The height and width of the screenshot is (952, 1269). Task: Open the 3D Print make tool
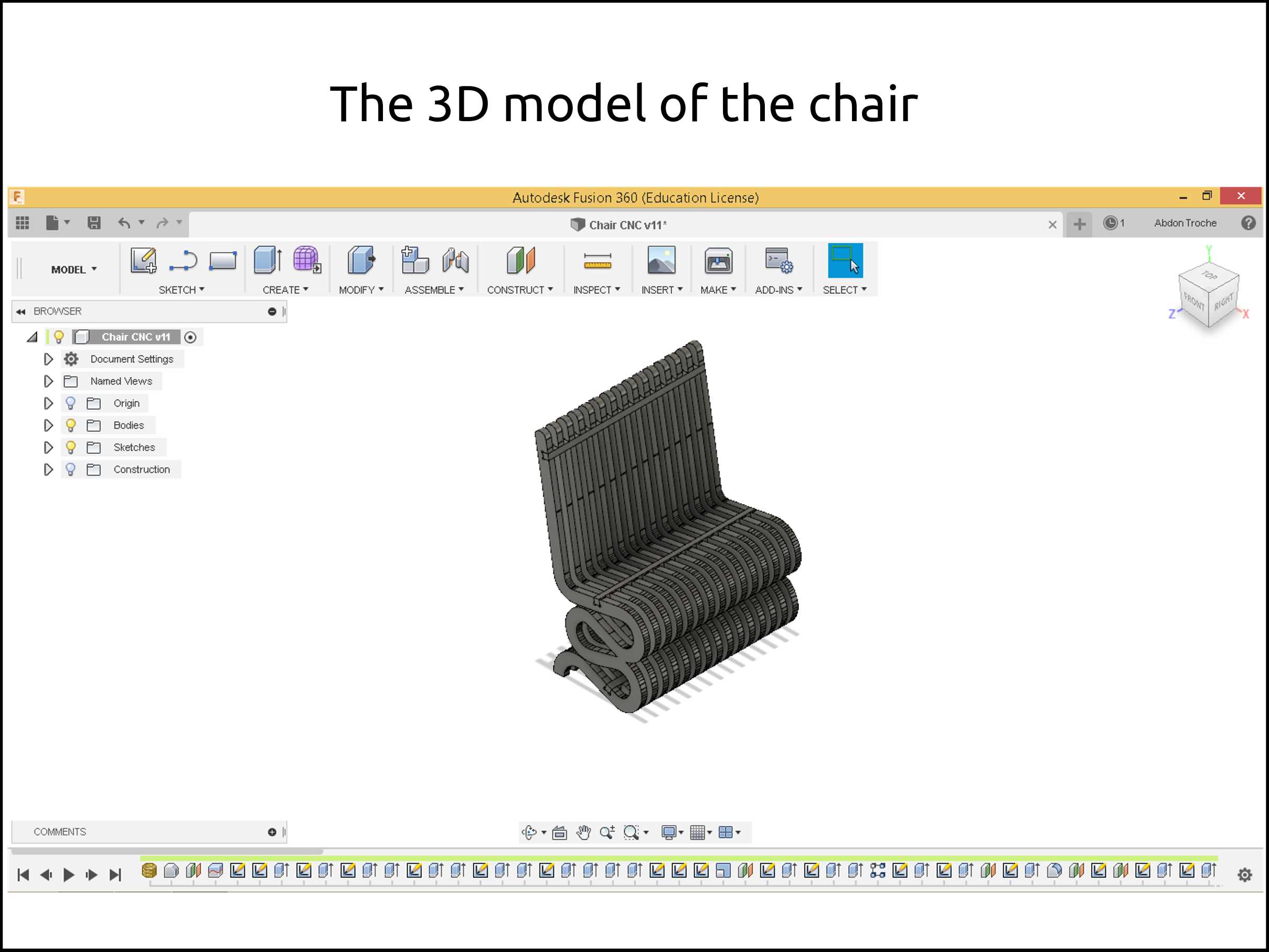[718, 261]
